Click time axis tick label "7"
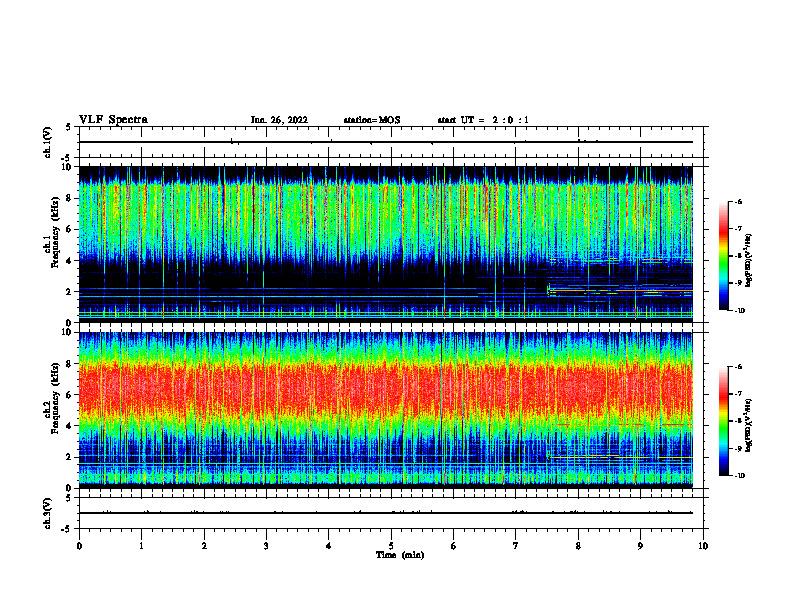 [516, 546]
